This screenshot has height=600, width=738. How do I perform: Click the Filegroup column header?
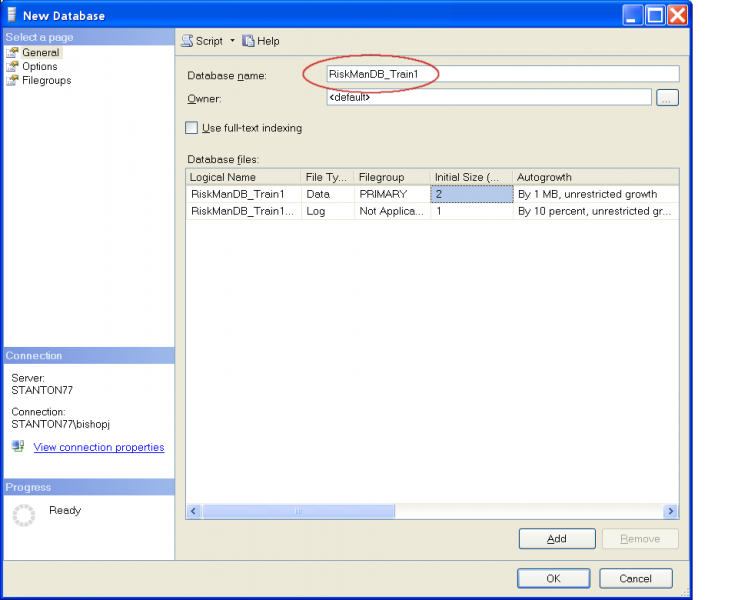tap(392, 177)
